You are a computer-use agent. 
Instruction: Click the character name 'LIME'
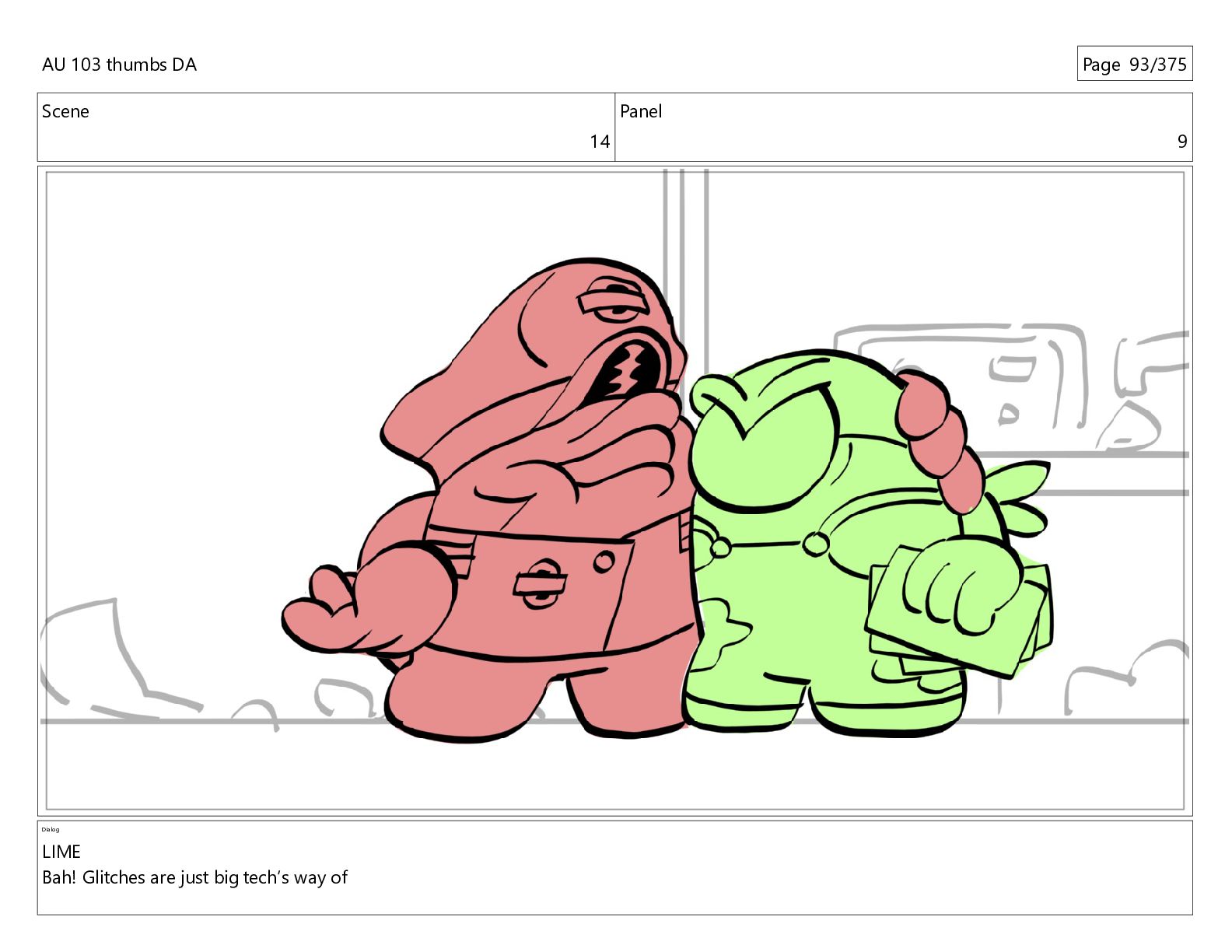[x=61, y=852]
